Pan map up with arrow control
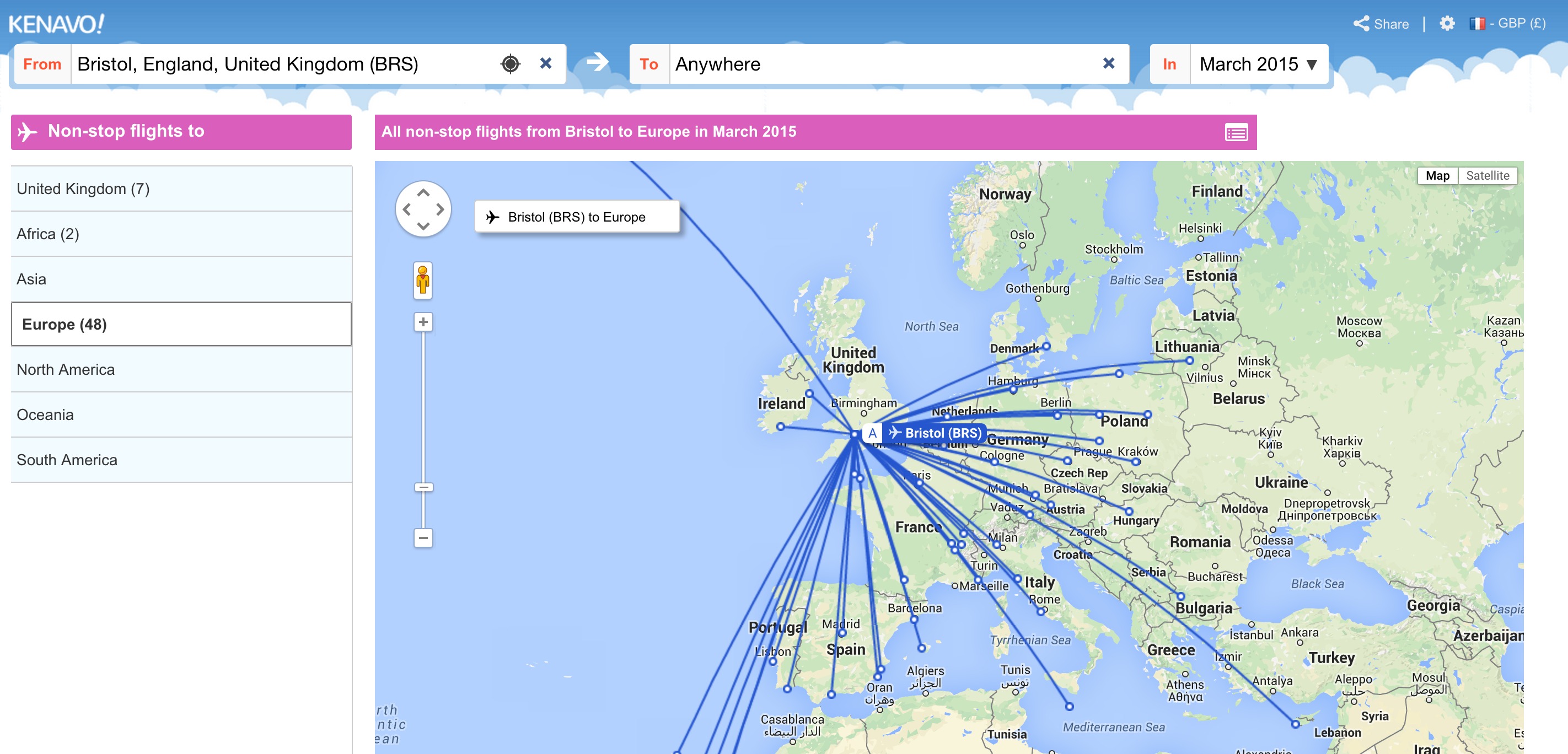 (423, 193)
